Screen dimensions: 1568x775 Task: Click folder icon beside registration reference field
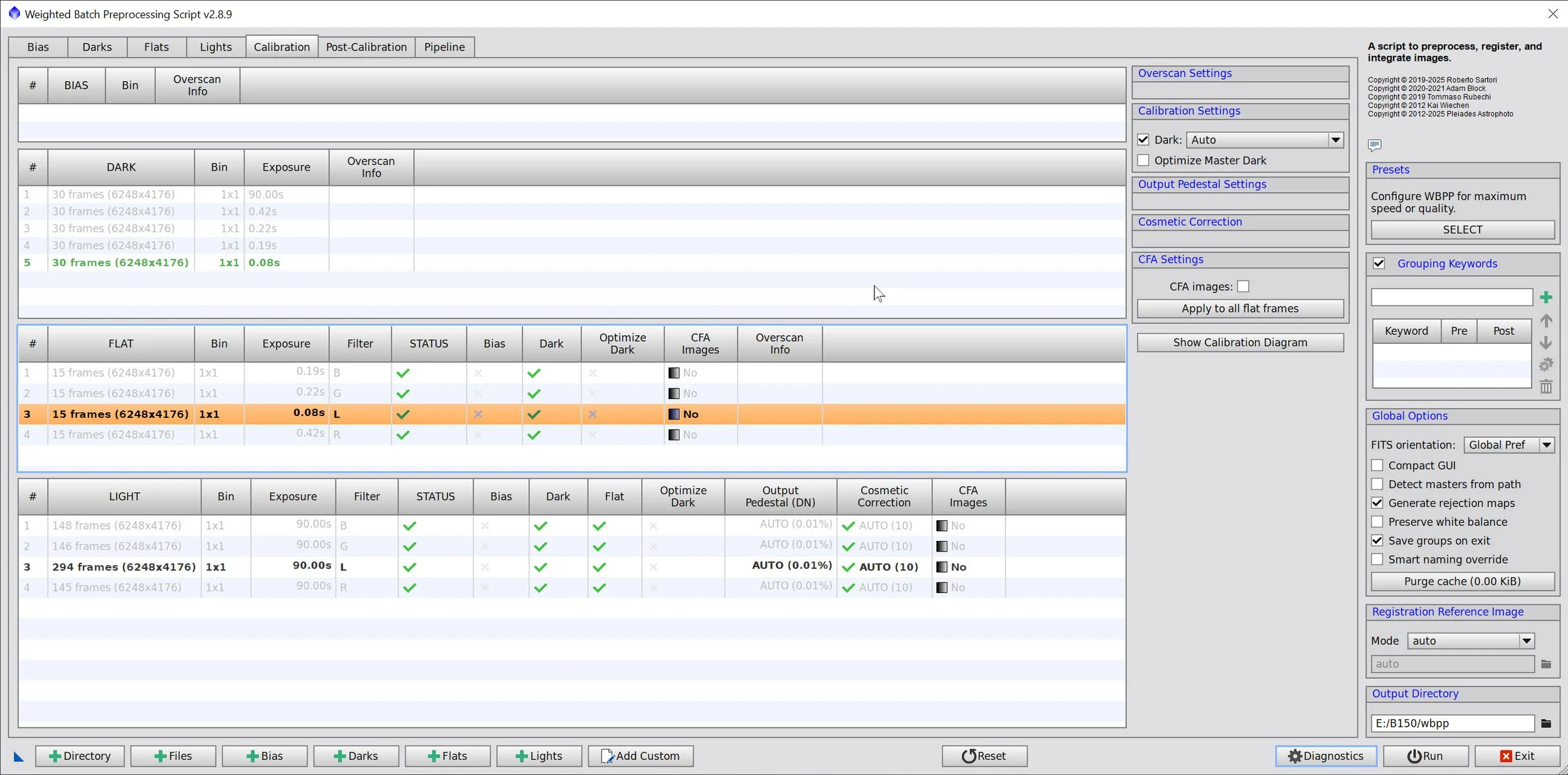click(x=1546, y=664)
